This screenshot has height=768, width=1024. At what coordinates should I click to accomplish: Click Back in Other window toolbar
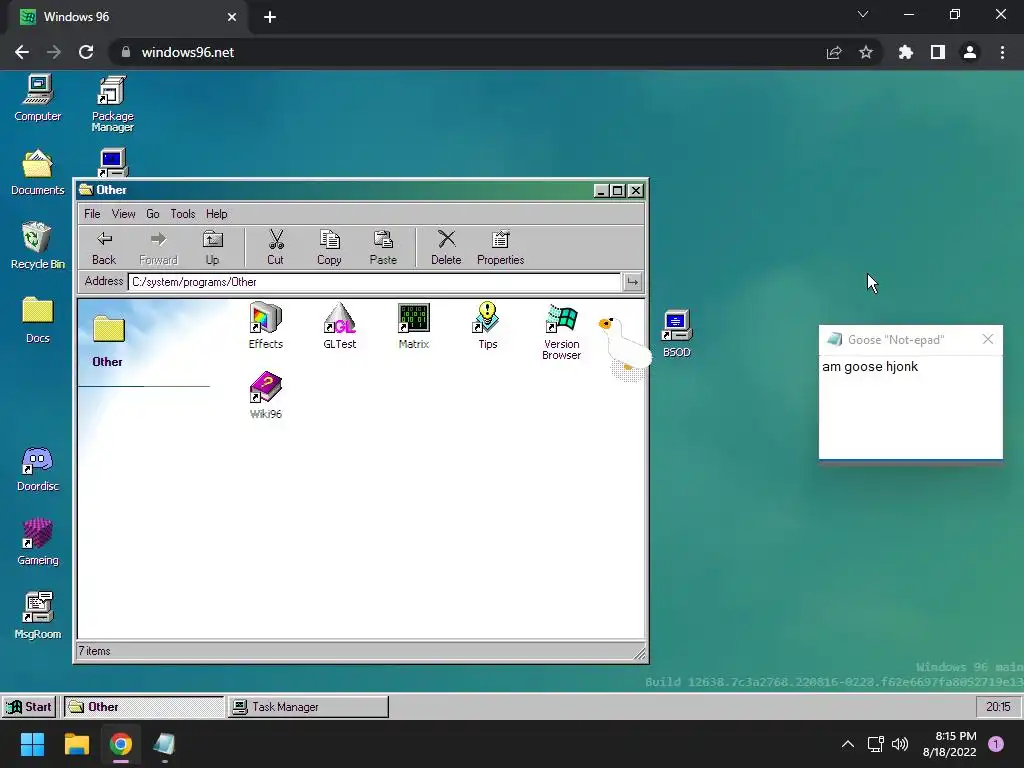pyautogui.click(x=104, y=248)
